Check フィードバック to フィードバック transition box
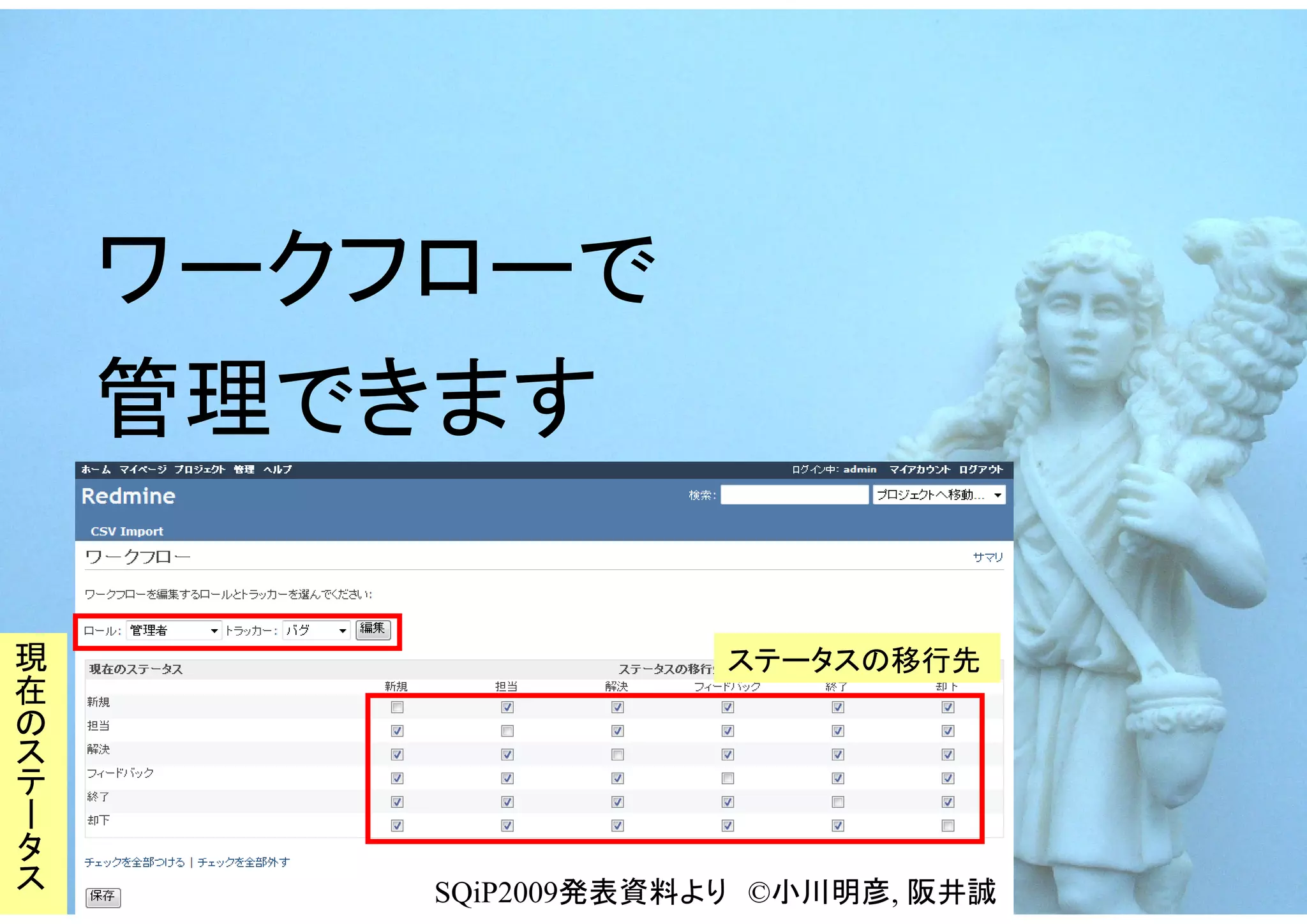 coord(728,778)
